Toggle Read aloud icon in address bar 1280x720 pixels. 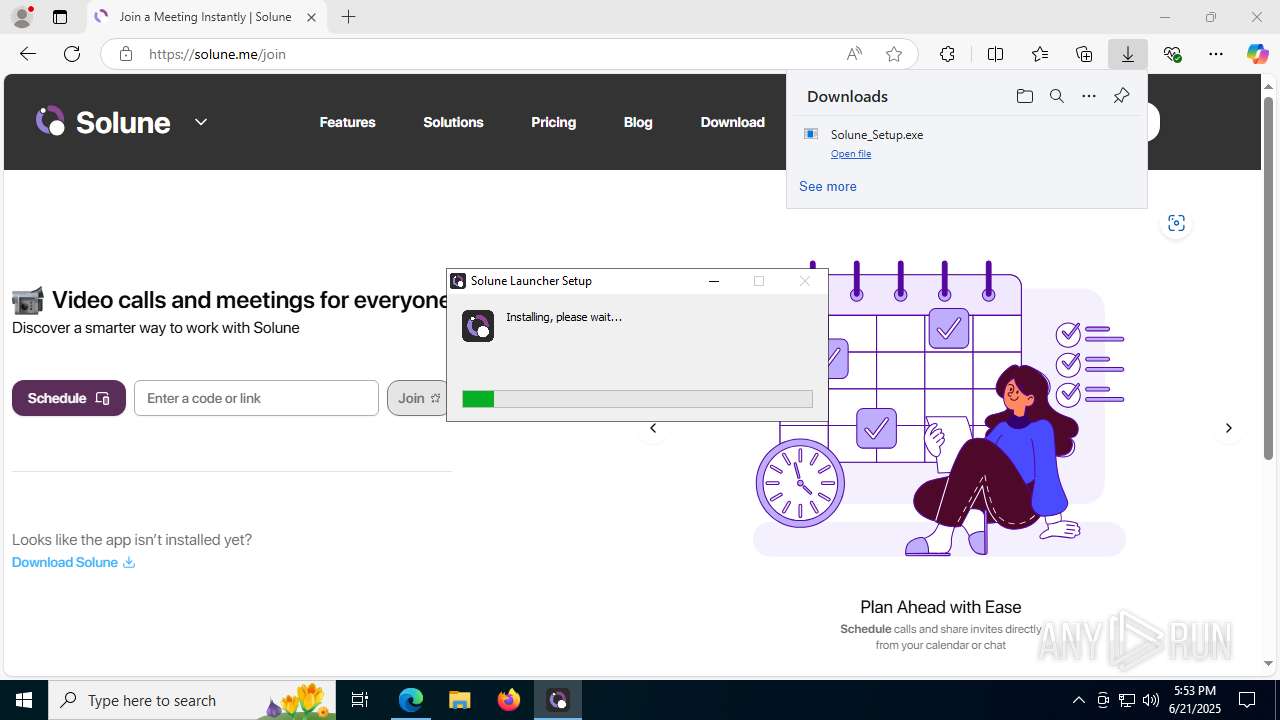[x=854, y=54]
